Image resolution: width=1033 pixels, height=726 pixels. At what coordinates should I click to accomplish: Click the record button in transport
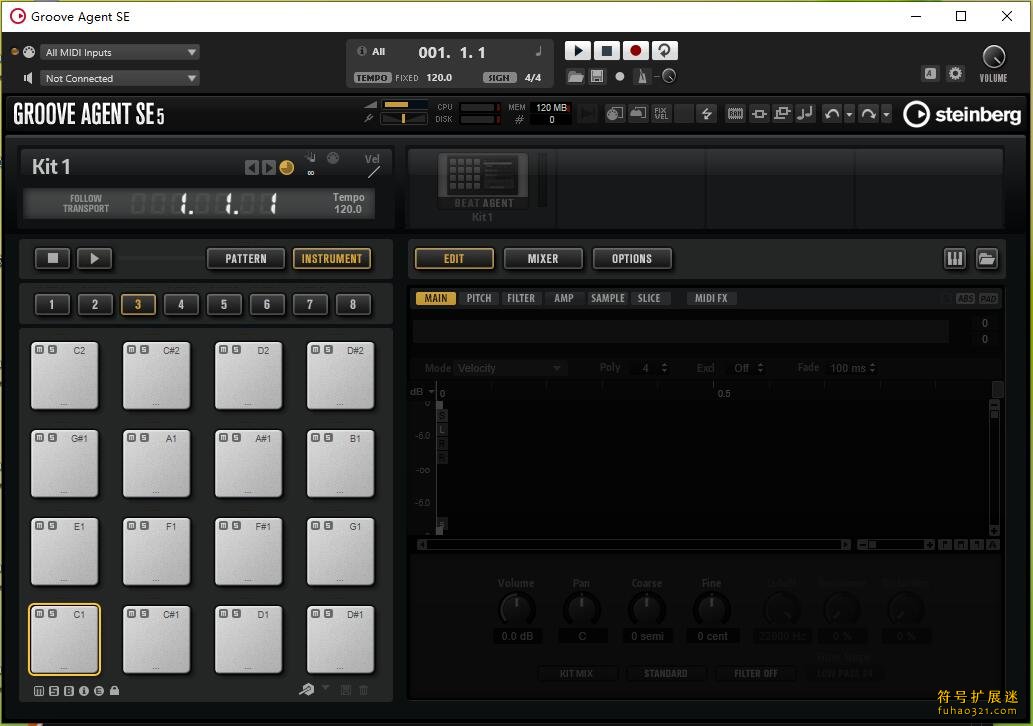[x=635, y=51]
